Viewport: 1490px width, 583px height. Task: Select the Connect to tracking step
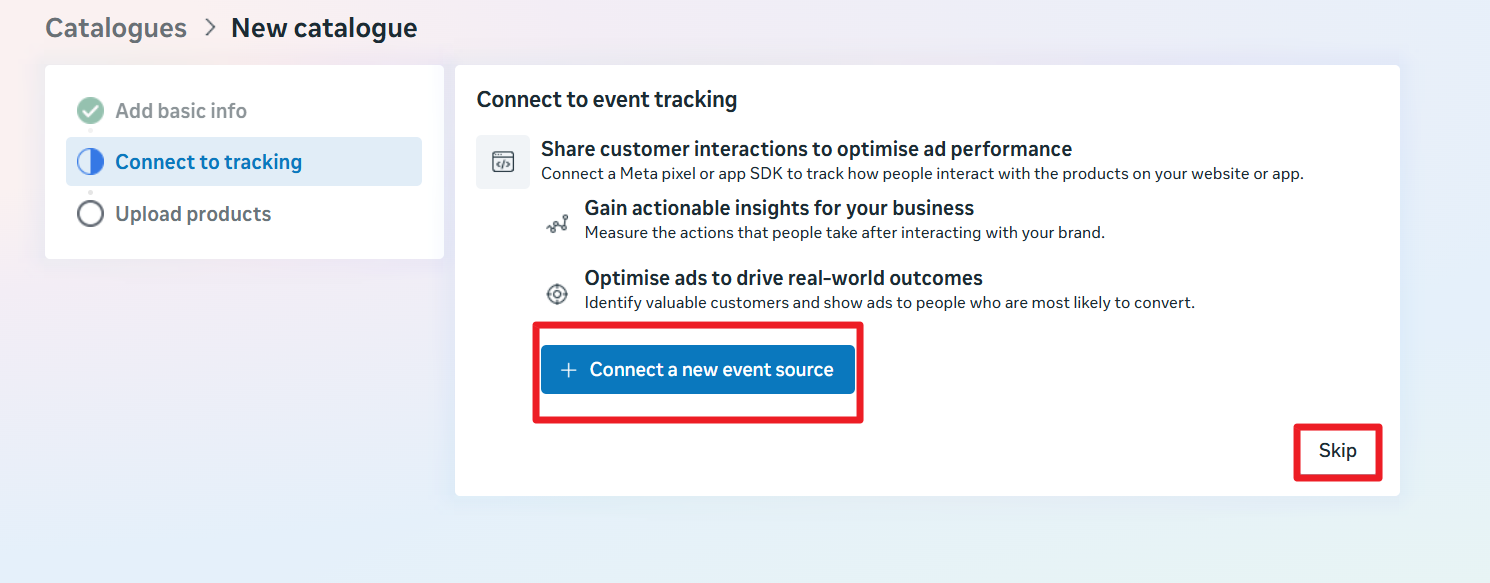[x=208, y=162]
